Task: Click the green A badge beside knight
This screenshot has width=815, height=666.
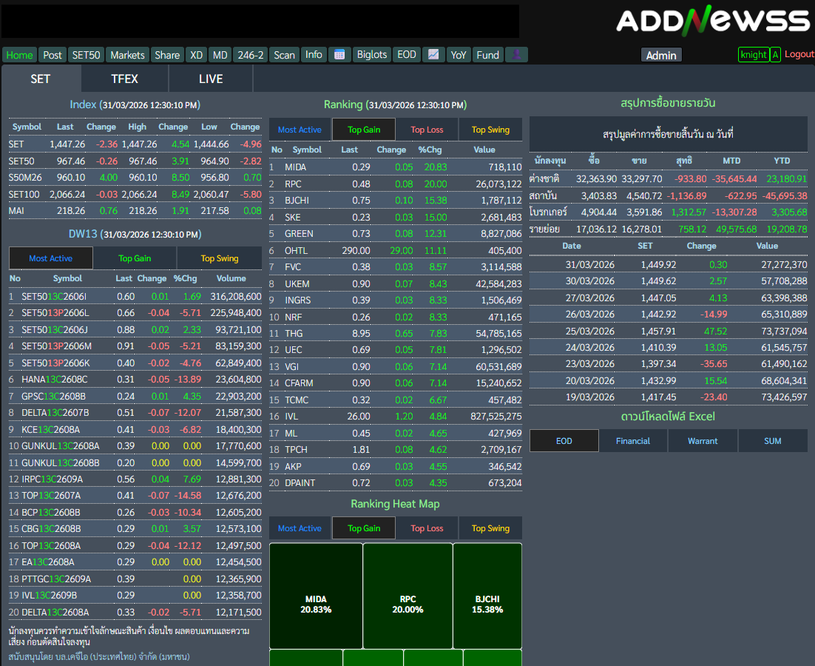Action: 775,55
